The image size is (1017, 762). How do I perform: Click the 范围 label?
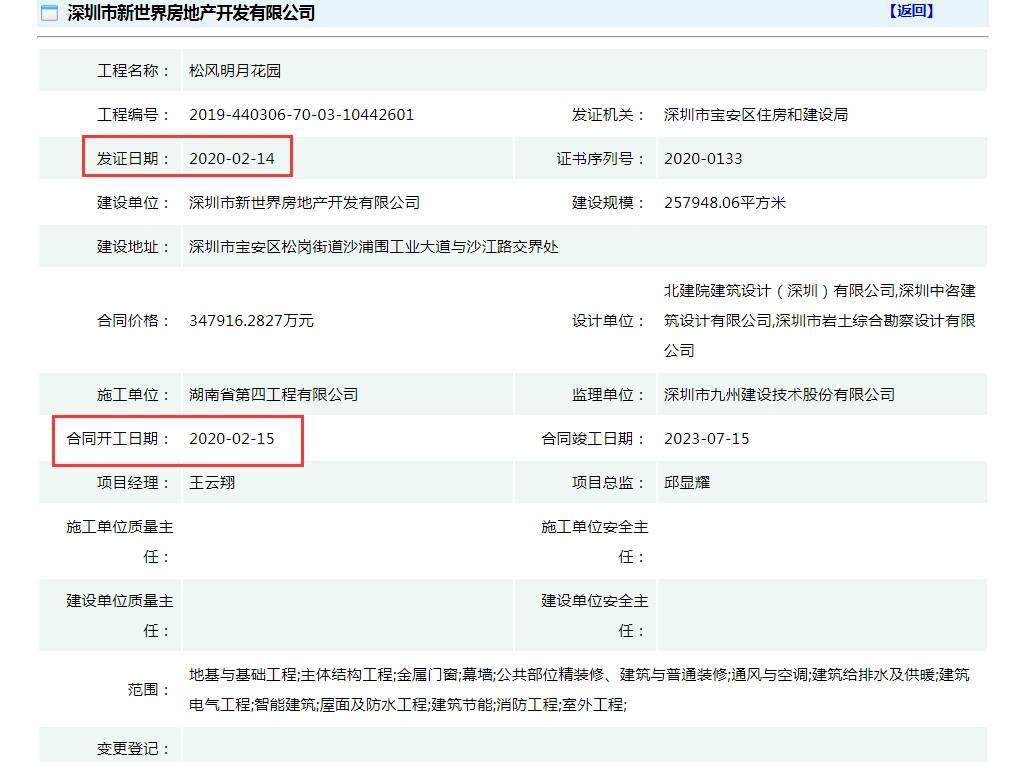click(x=149, y=690)
